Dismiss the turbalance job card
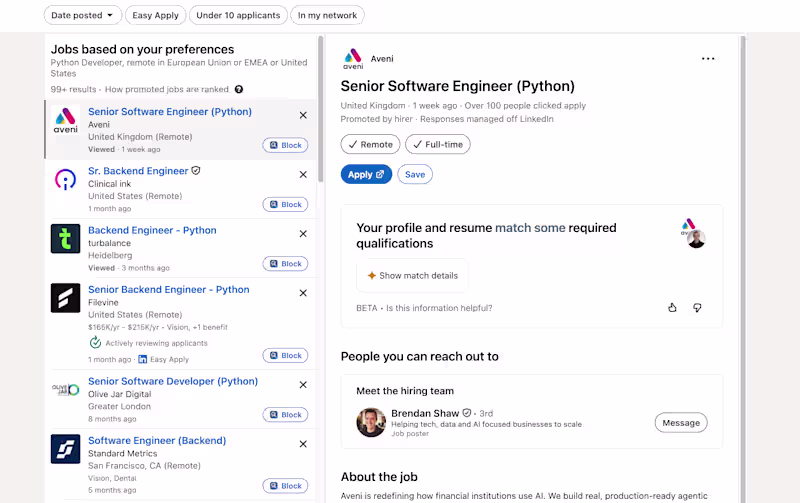The height and width of the screenshot is (503, 800). click(x=303, y=234)
